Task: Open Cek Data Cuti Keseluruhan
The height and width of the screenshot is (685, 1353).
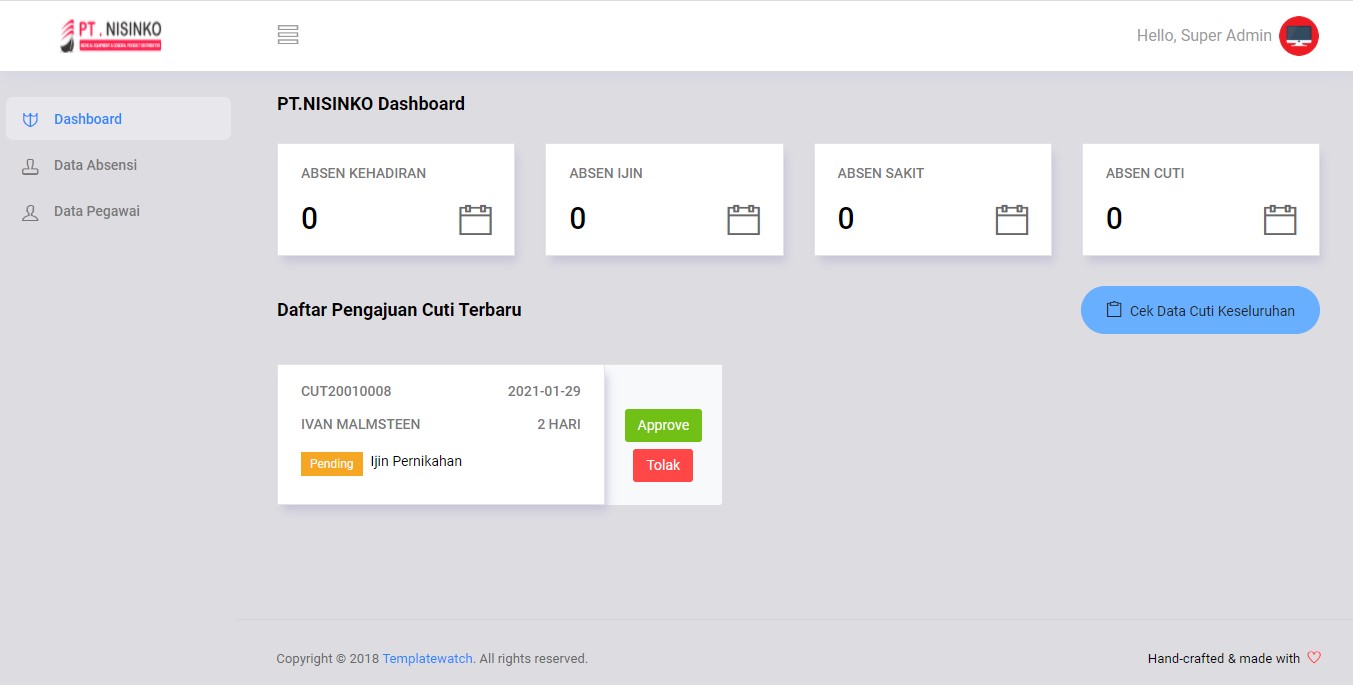Action: click(x=1200, y=310)
